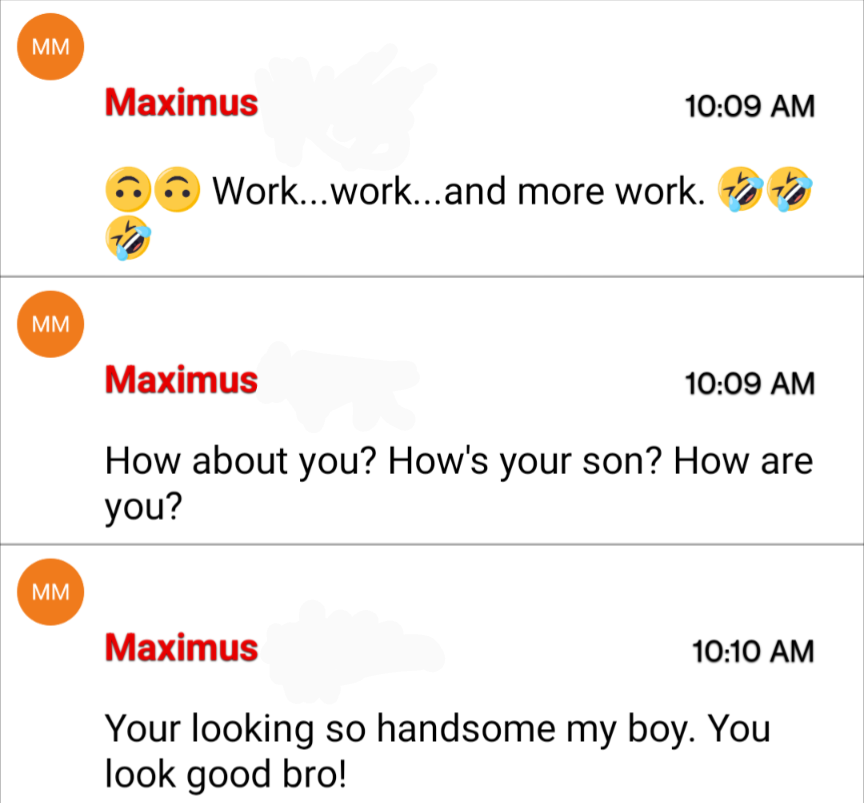Select the "Work...work...and more work." message text
Image resolution: width=864 pixels, height=803 pixels.
[458, 191]
